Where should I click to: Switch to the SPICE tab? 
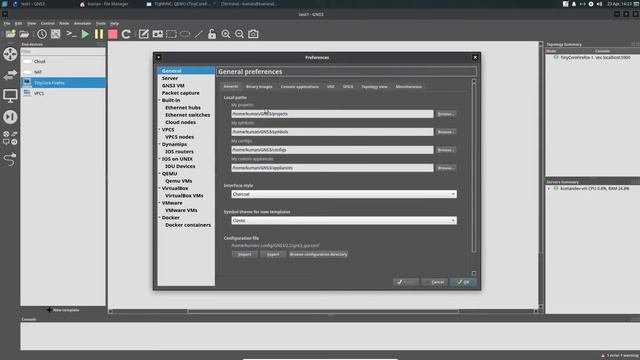(x=348, y=87)
